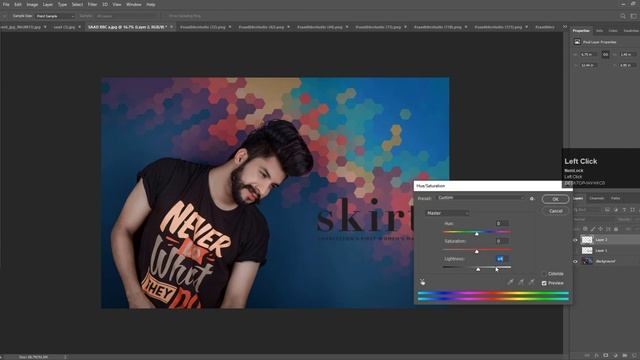640x360 pixels.
Task: Open the layer blend mode dropdown
Action: [594, 219]
